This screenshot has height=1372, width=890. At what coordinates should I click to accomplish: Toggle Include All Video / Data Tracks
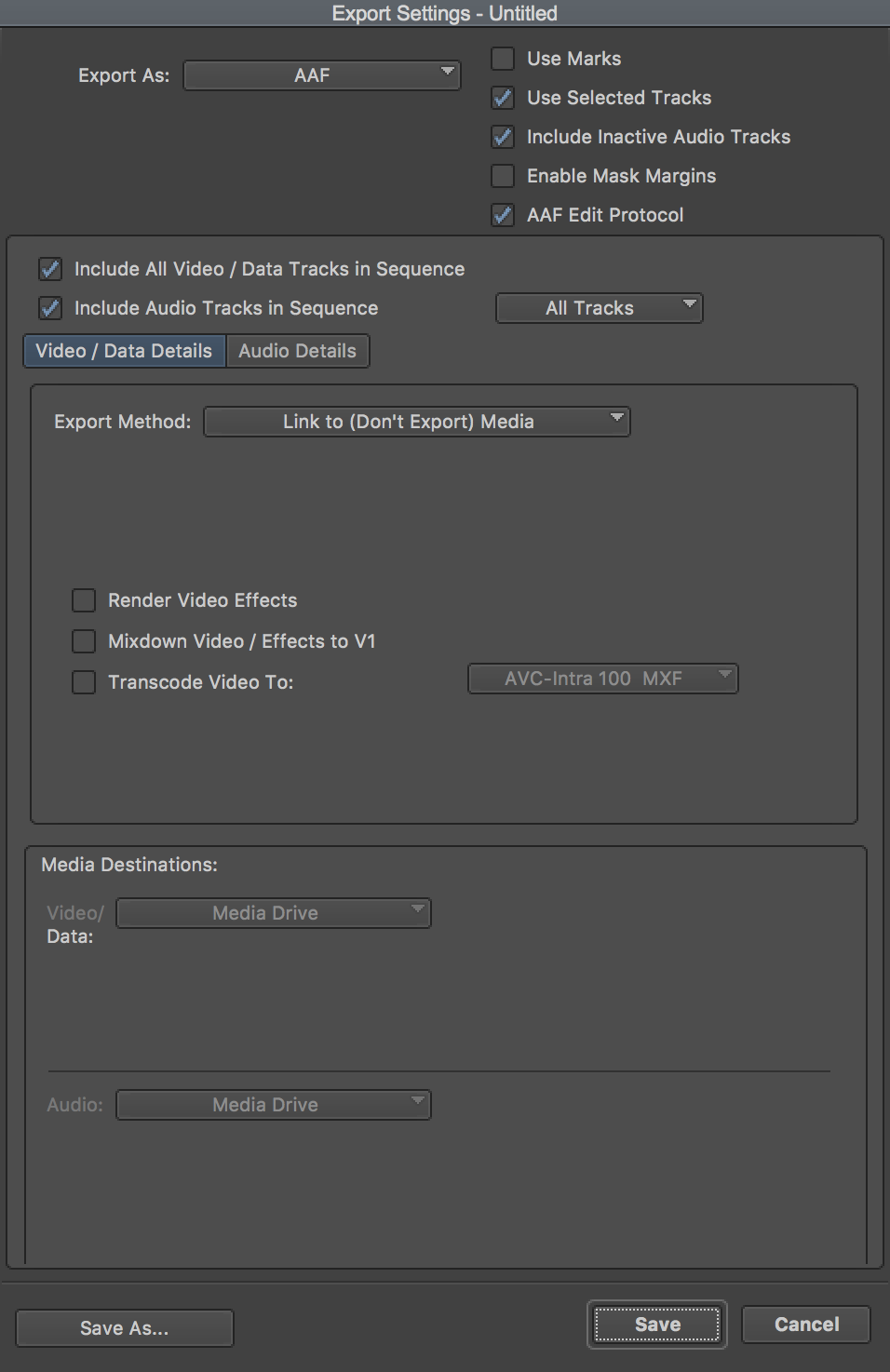click(50, 269)
